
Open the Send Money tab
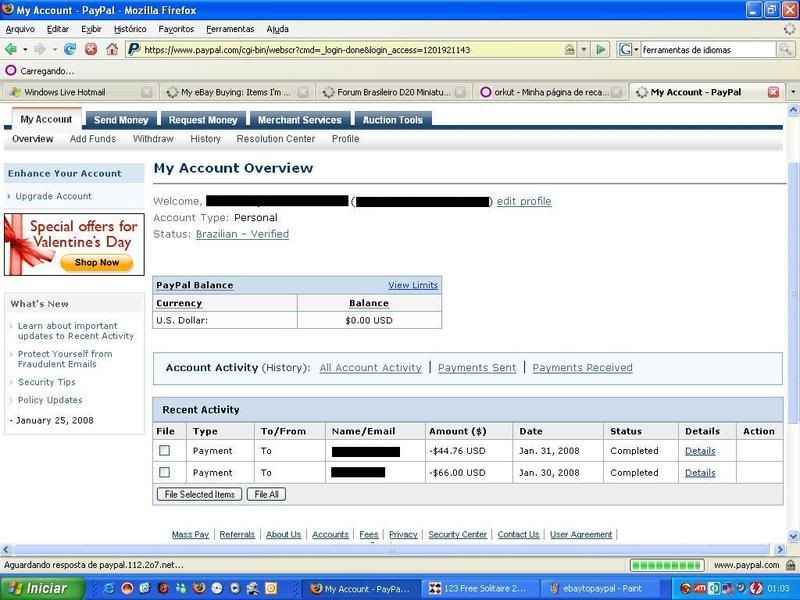pos(121,120)
